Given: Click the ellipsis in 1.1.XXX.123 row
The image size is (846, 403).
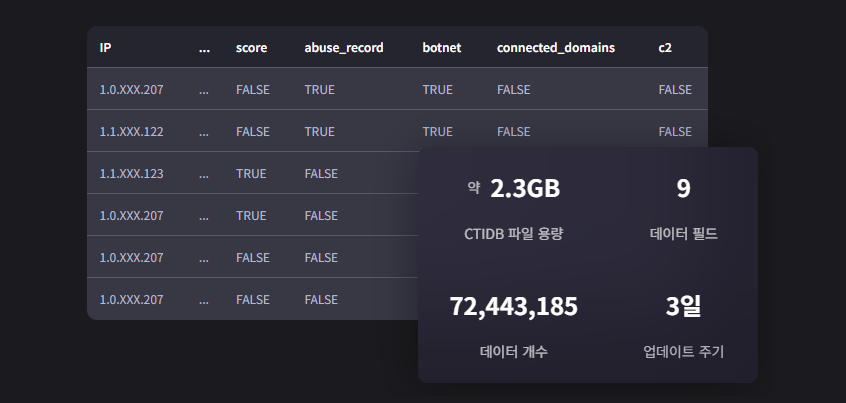Looking at the screenshot, I should point(205,173).
